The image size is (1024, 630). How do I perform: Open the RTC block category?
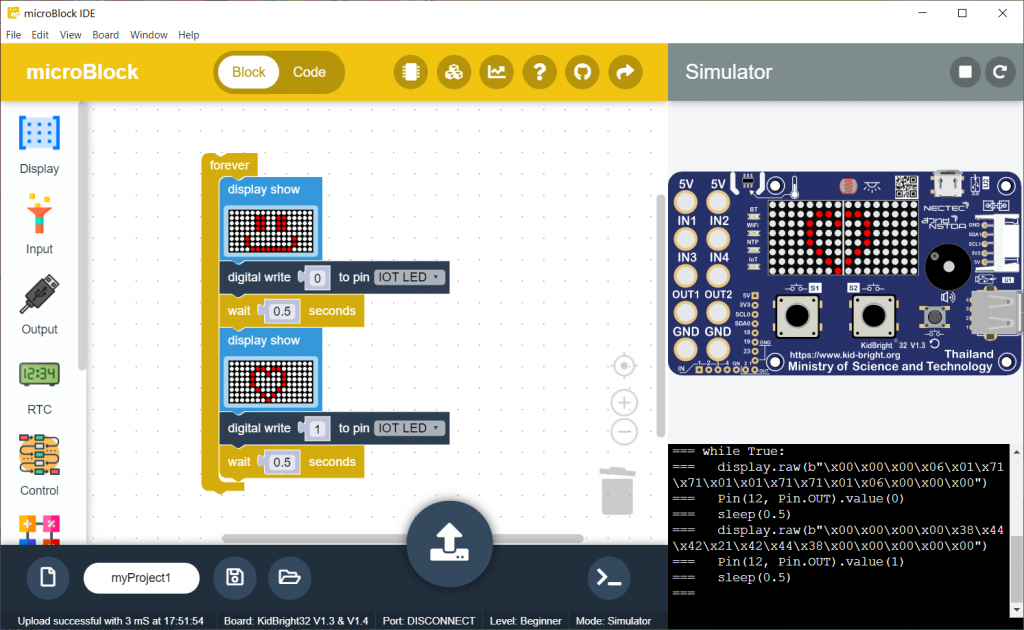click(39, 388)
